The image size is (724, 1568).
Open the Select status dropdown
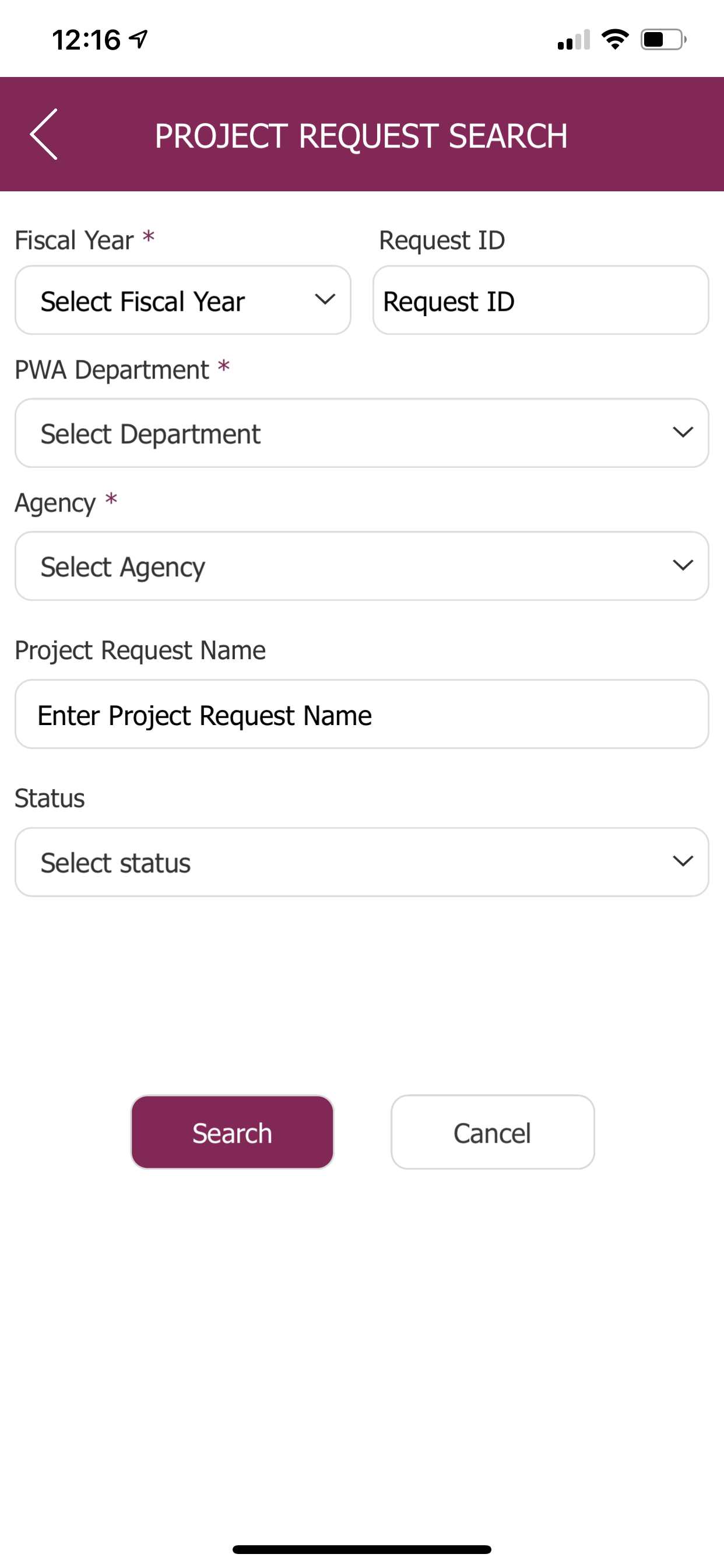(x=362, y=862)
